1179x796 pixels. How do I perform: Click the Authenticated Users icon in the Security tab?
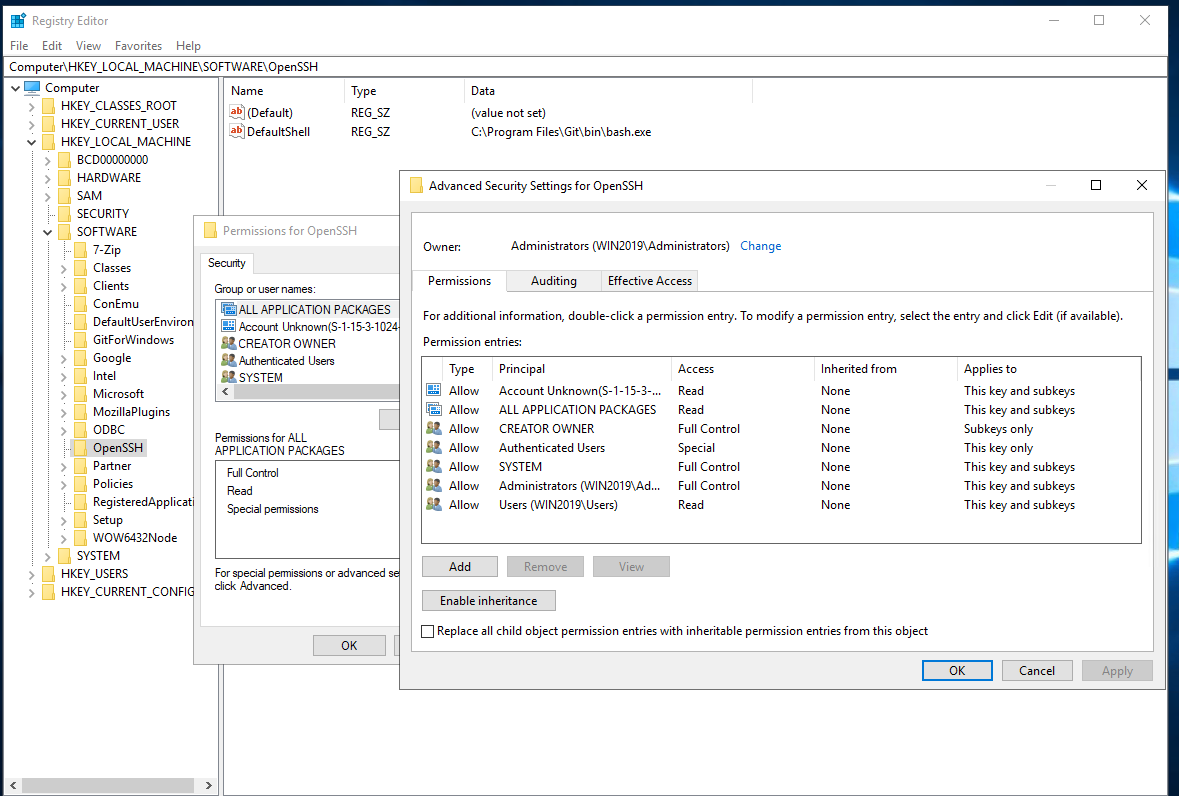click(229, 360)
